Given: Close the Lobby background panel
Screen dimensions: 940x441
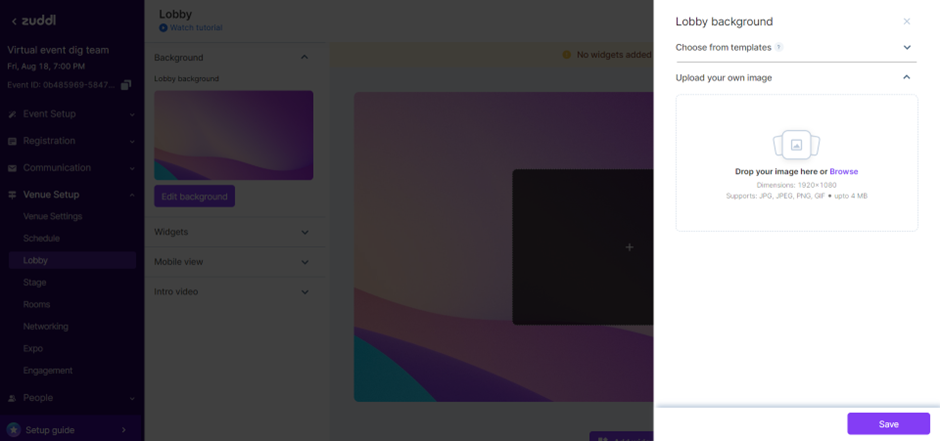Looking at the screenshot, I should pos(906,22).
